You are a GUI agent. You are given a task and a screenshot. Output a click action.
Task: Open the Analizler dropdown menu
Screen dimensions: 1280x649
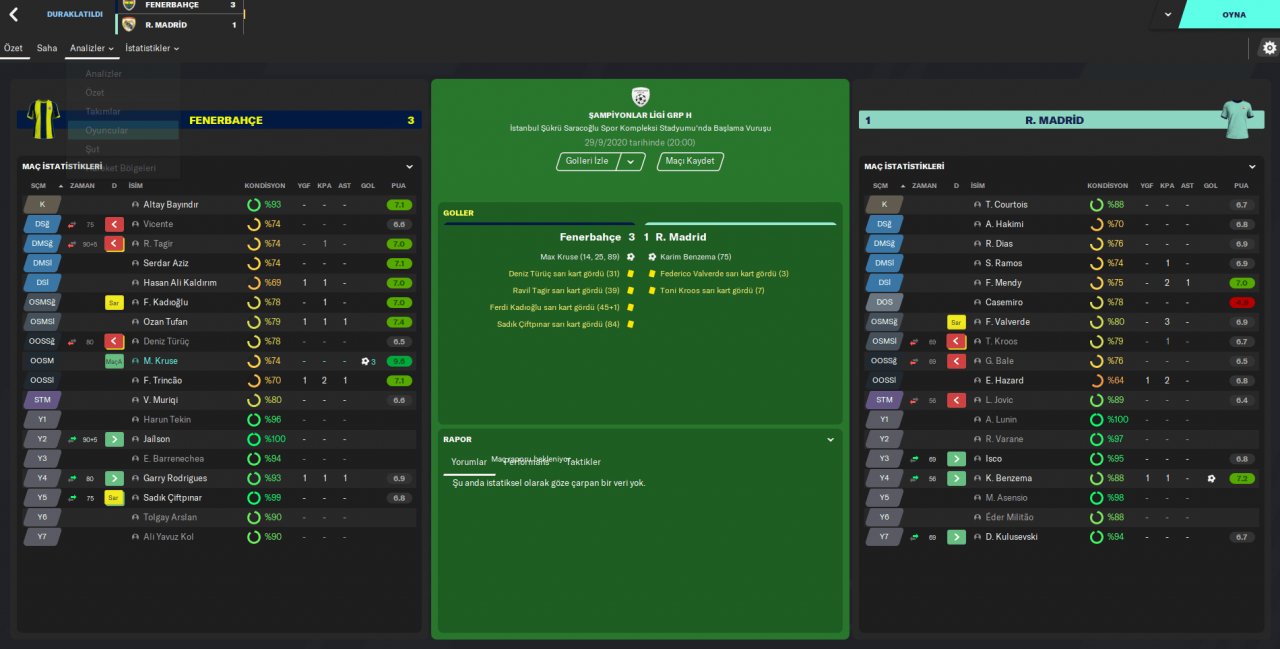92,48
